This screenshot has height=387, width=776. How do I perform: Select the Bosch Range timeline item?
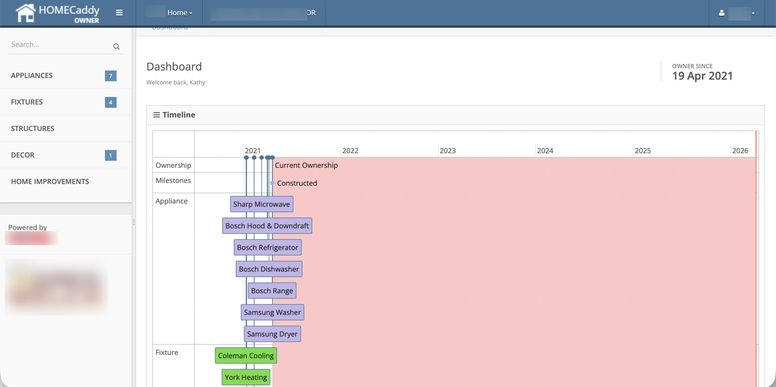tap(272, 291)
